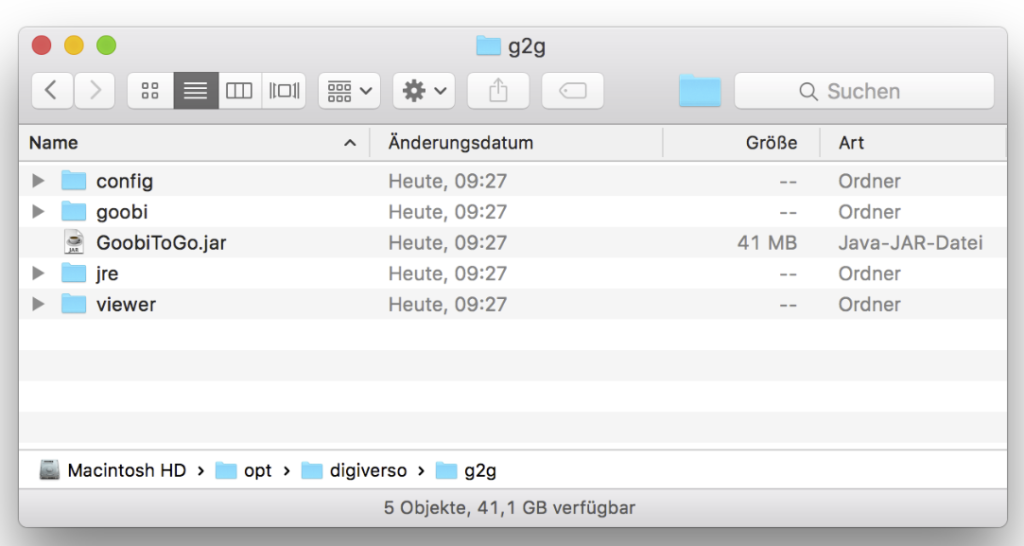
Task: Click the Suchen search field
Action: [x=864, y=91]
